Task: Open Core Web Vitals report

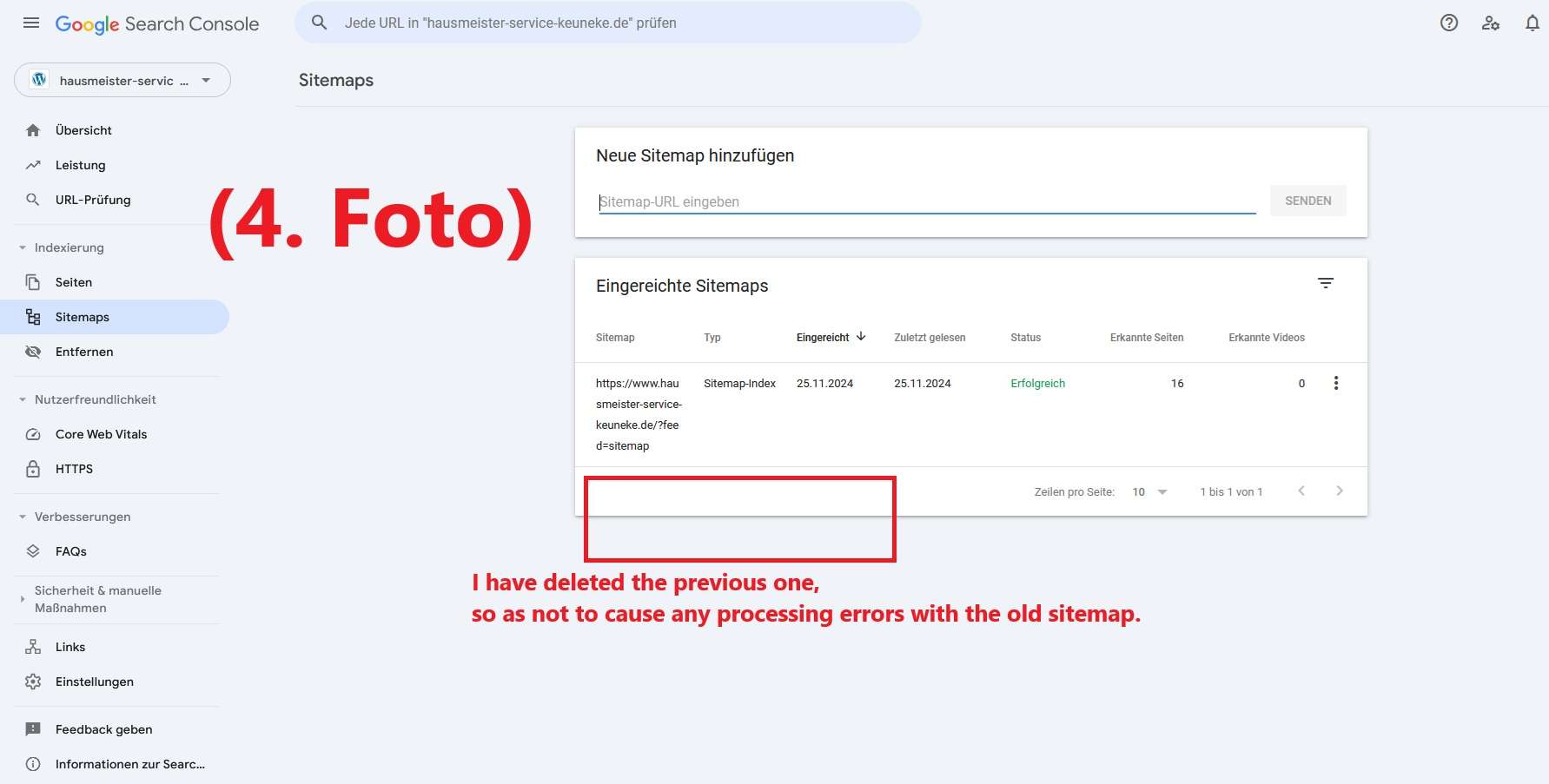Action: pyautogui.click(x=115, y=434)
